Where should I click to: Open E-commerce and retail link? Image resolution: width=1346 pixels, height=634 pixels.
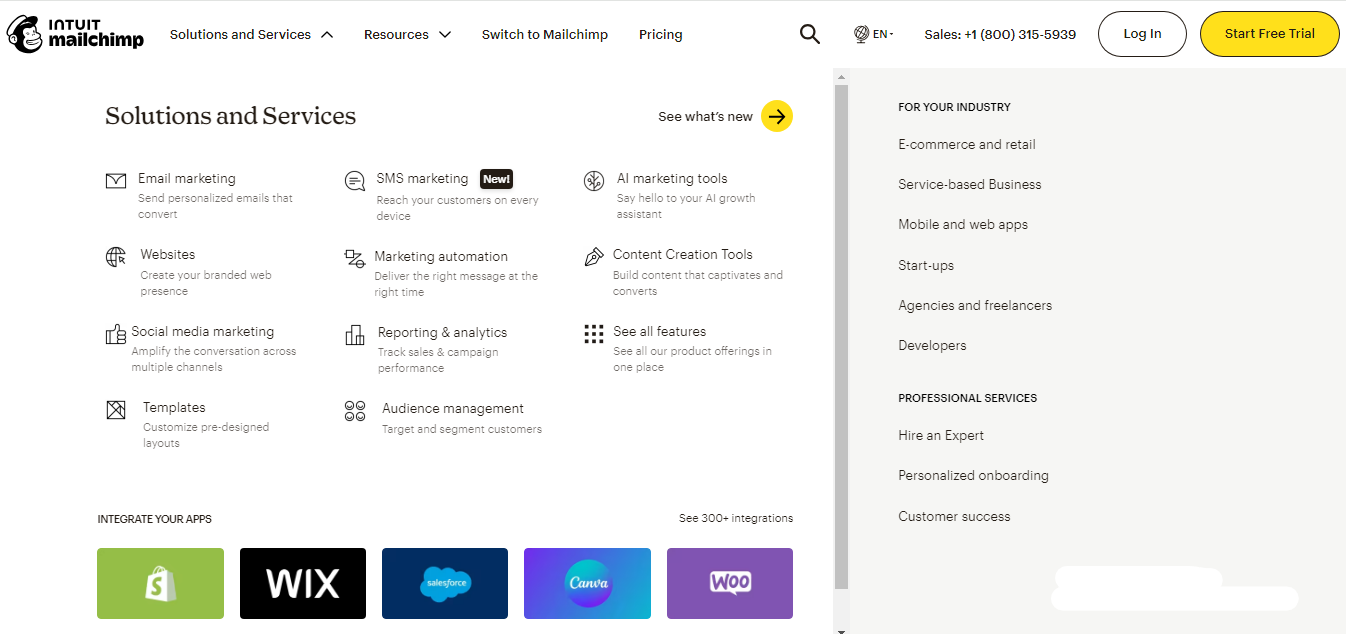(967, 144)
